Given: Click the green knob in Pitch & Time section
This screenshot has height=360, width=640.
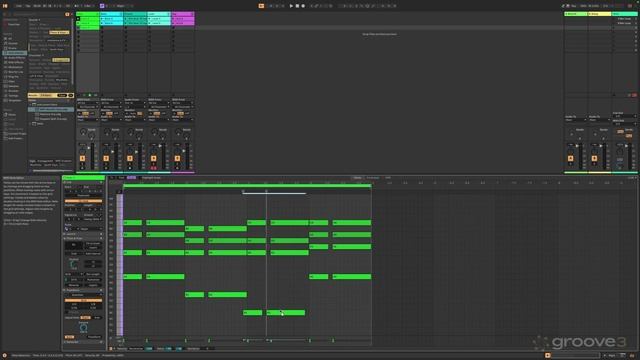Looking at the screenshot, I should 74,265.
